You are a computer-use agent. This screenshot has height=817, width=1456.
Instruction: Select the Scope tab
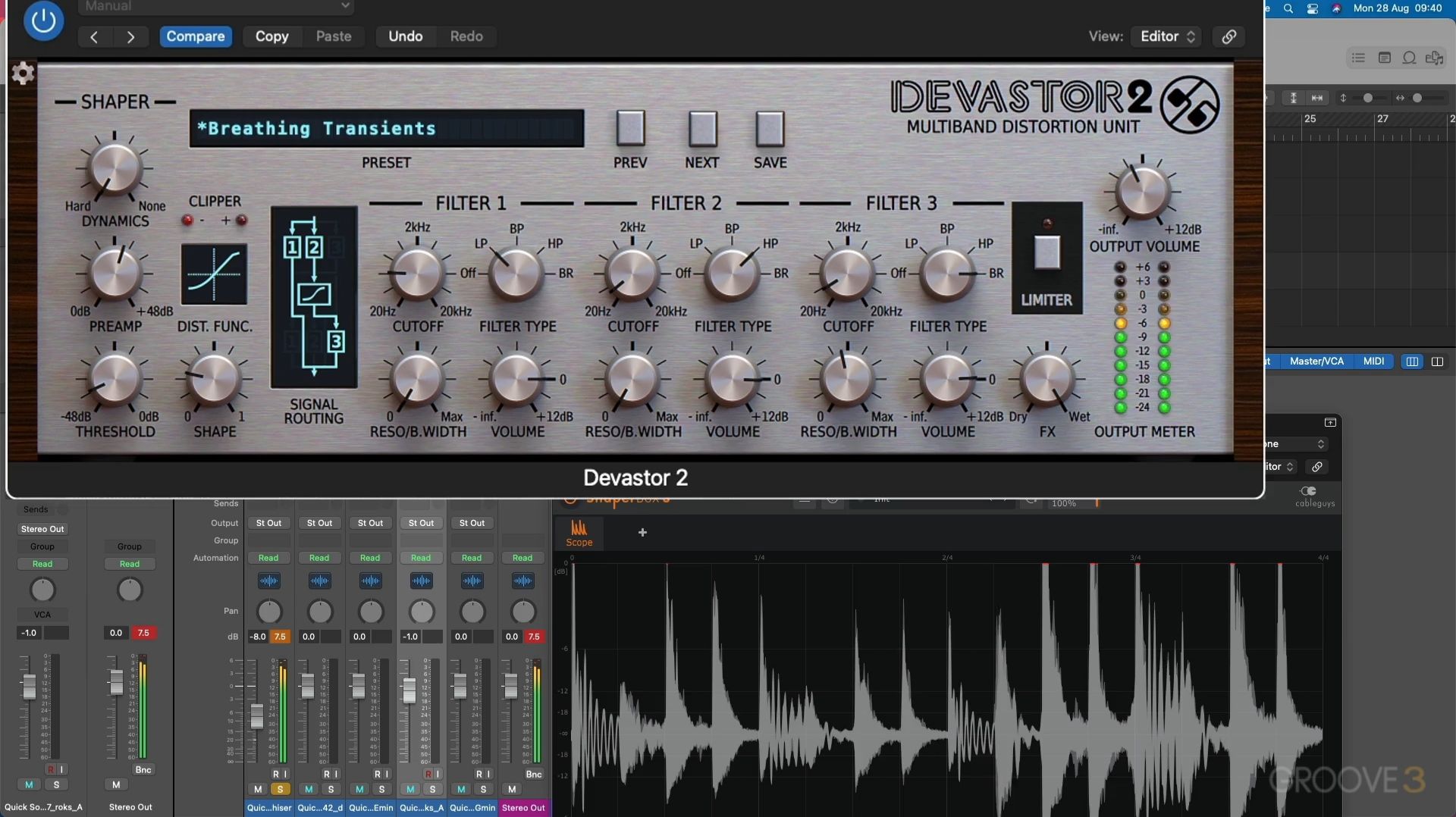pos(579,533)
